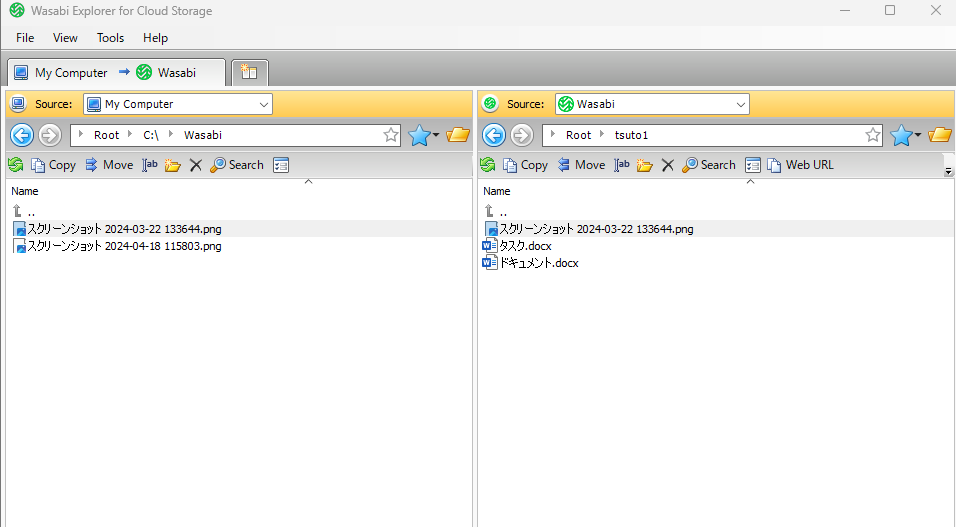Open the properties icon in the Wasabi pane toolbar
The image size is (956, 527).
(x=753, y=165)
